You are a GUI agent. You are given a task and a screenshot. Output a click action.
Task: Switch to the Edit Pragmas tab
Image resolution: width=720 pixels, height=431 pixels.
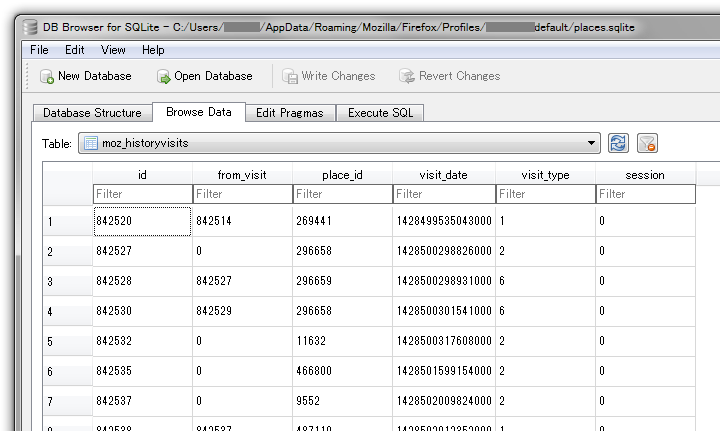[290, 113]
